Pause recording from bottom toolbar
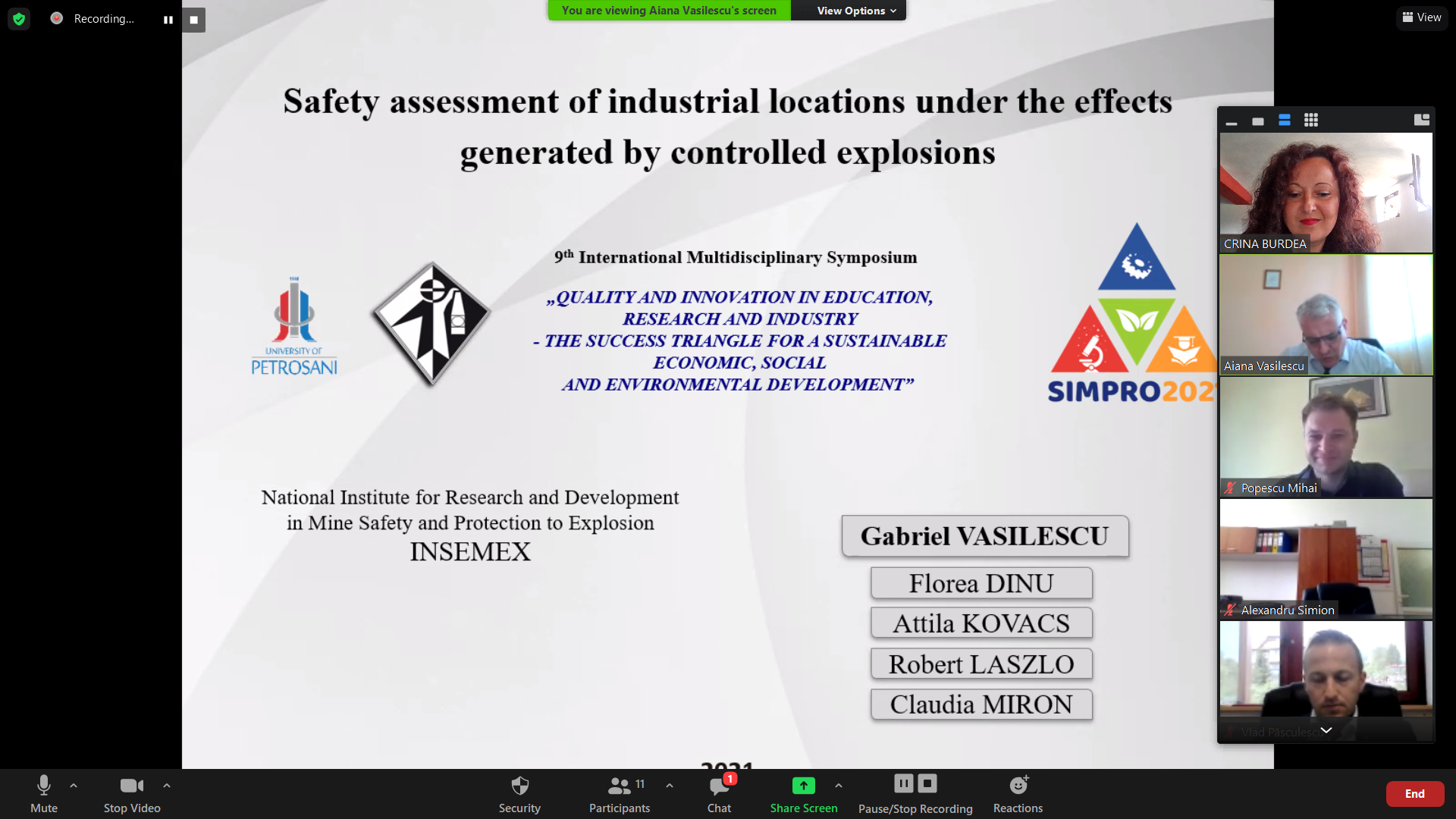Image resolution: width=1456 pixels, height=819 pixels. click(903, 783)
